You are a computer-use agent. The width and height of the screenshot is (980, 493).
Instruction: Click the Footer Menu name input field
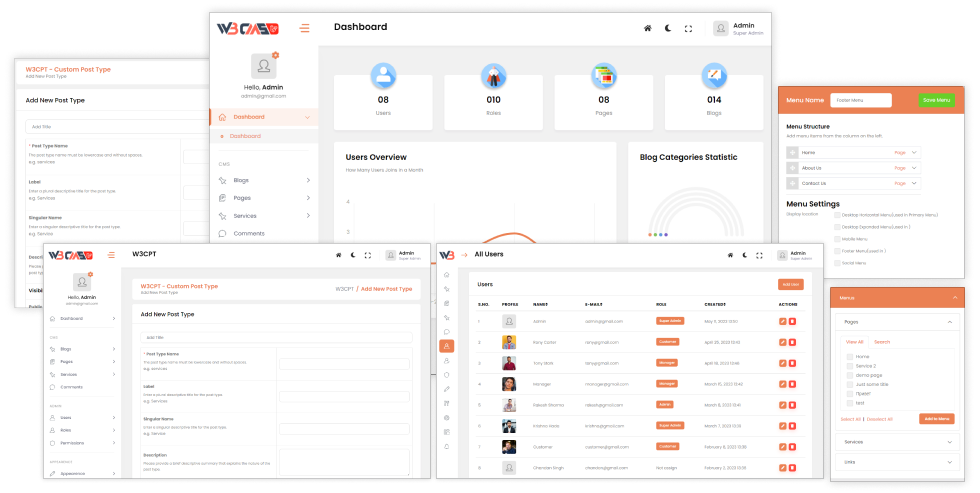pyautogui.click(x=861, y=100)
